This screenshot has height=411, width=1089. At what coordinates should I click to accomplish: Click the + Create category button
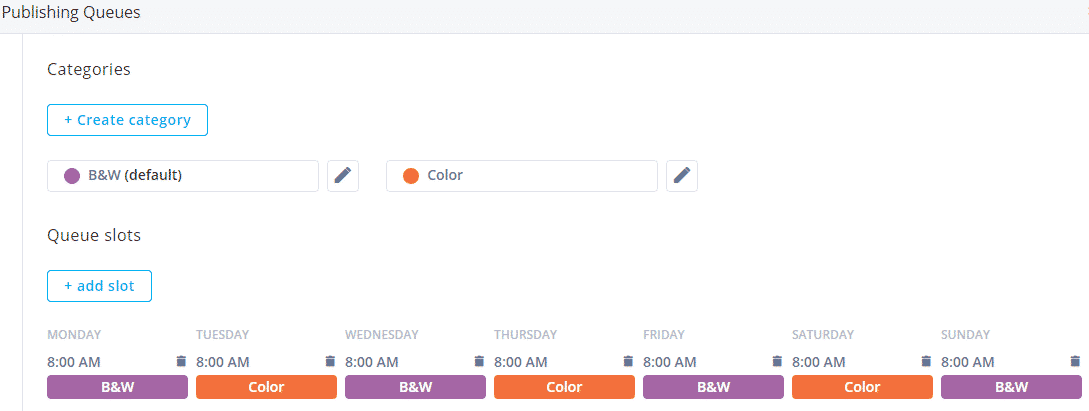point(127,120)
